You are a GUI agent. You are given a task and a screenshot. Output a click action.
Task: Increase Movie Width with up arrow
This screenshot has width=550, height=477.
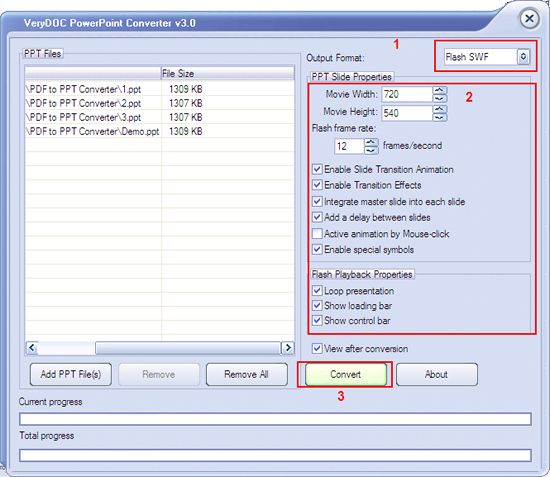pos(440,90)
